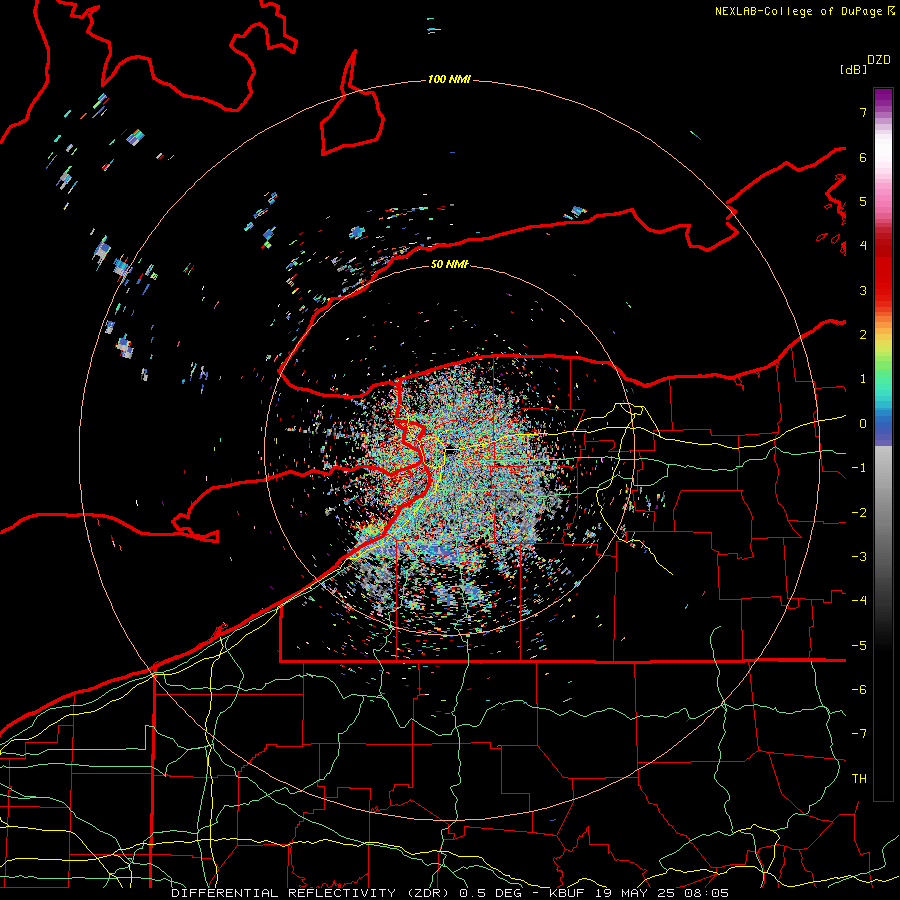Click the 2 value on the color scale

point(863,335)
